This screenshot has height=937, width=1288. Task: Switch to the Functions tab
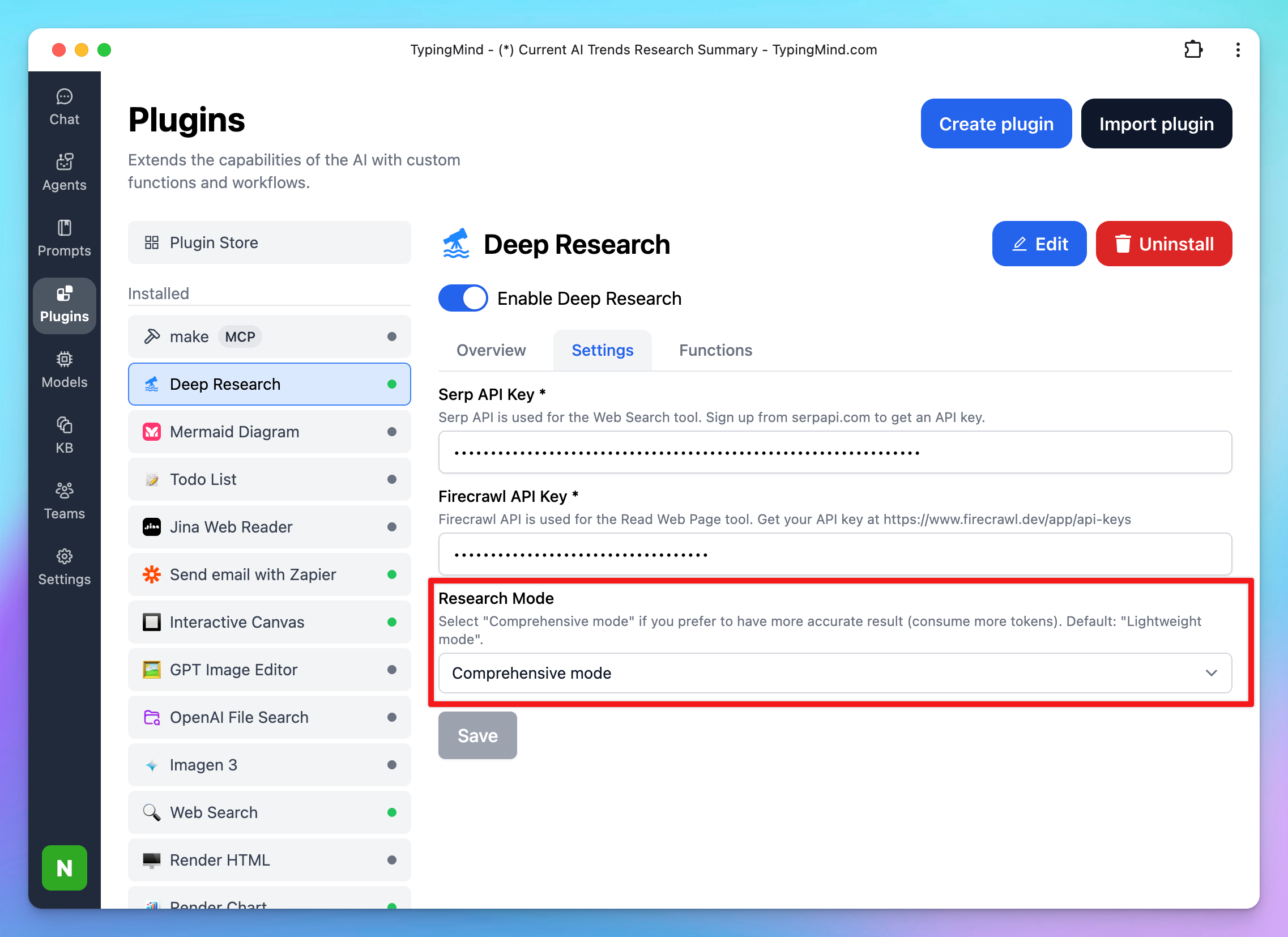coord(715,350)
